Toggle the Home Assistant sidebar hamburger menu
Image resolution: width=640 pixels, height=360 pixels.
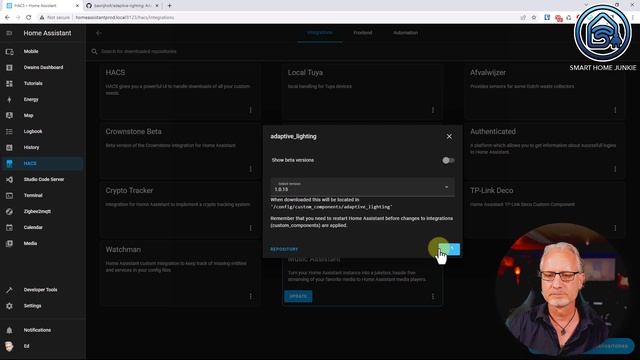click(x=9, y=33)
